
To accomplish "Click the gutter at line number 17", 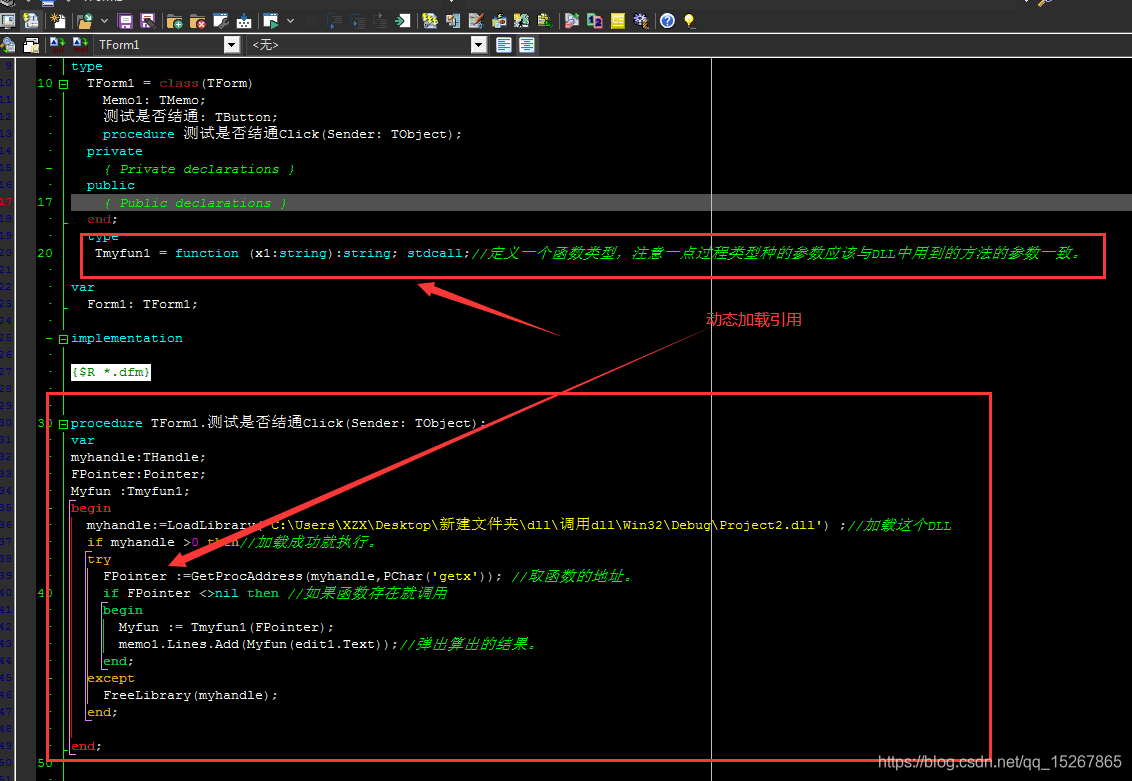I will click(45, 202).
